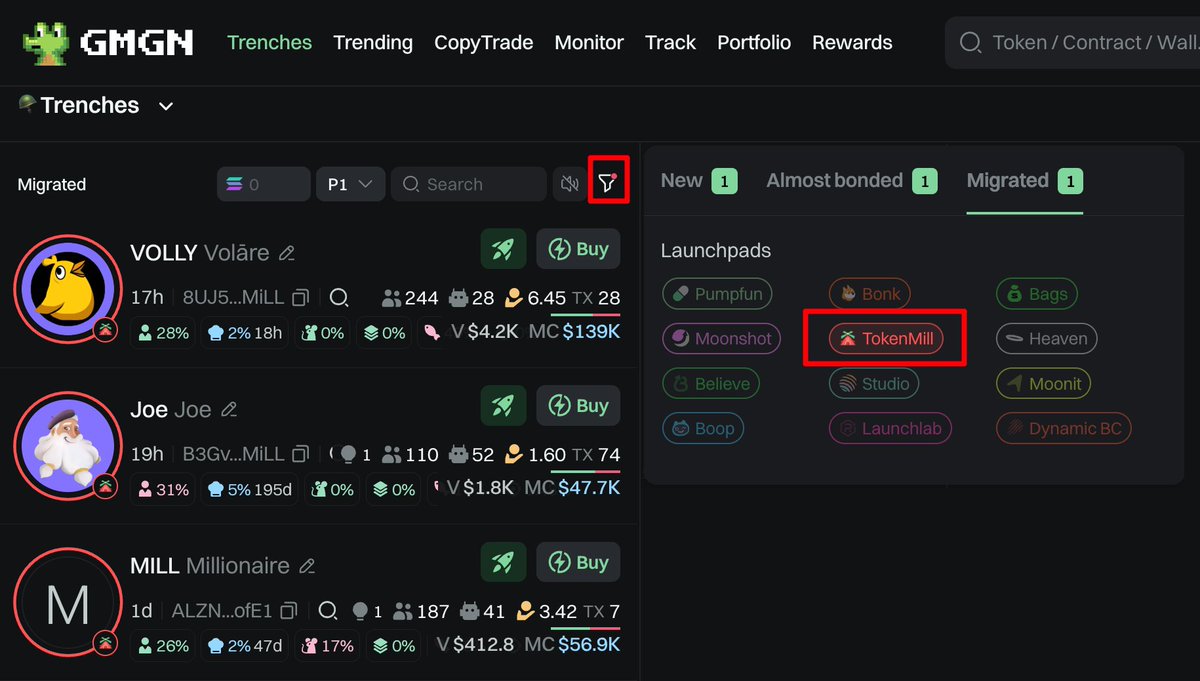Open the filter funnel icon
This screenshot has height=681, width=1200.
click(x=607, y=183)
